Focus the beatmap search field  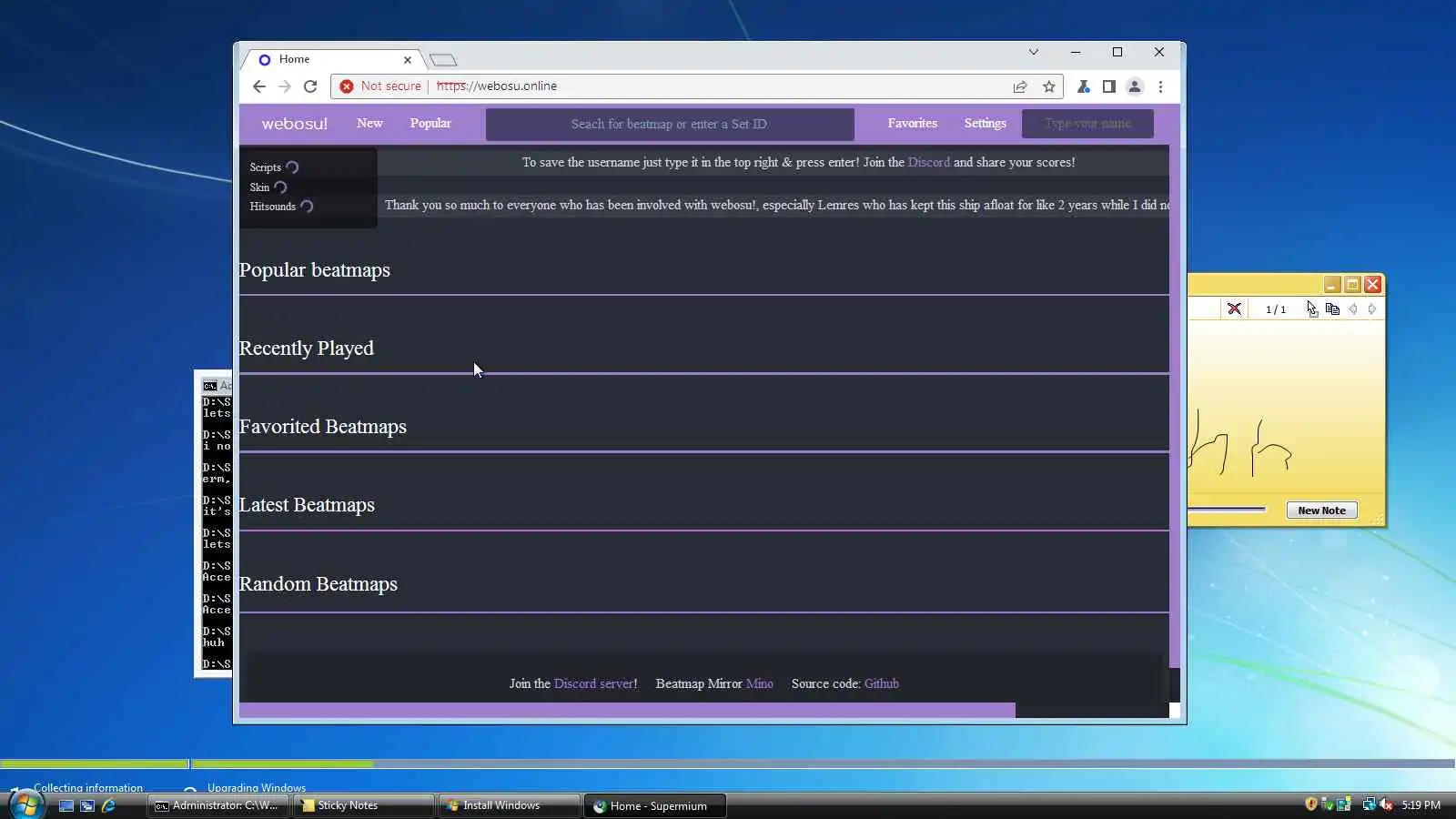670,124
